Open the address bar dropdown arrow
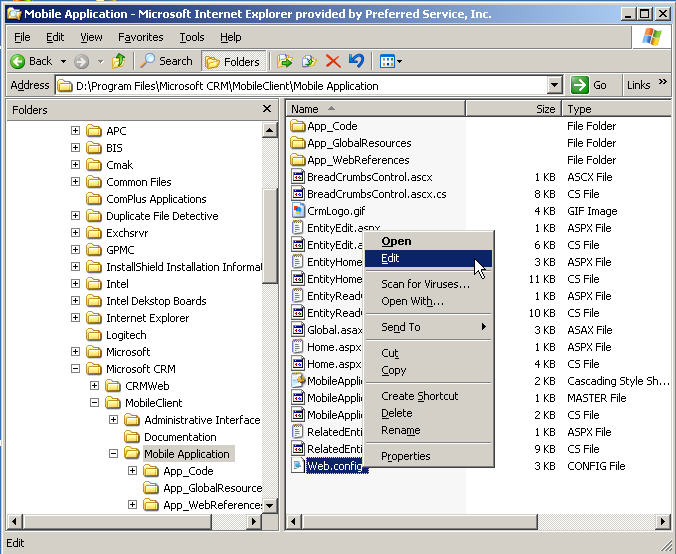 [554, 86]
